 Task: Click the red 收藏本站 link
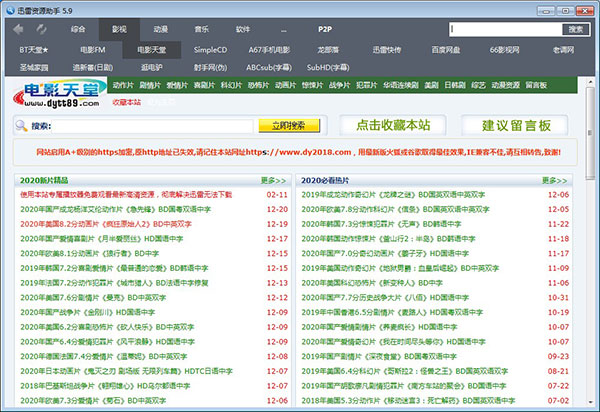pos(127,102)
